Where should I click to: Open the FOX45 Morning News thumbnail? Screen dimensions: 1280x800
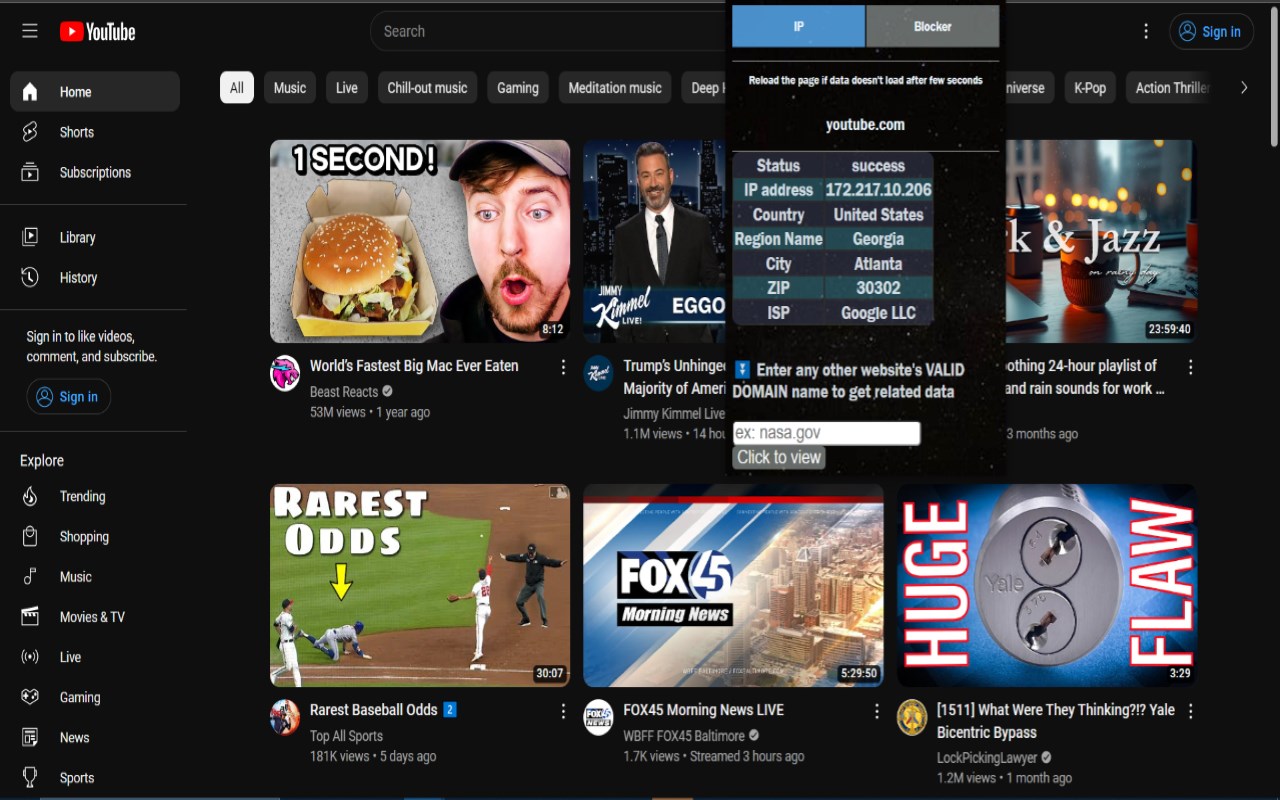pos(733,586)
